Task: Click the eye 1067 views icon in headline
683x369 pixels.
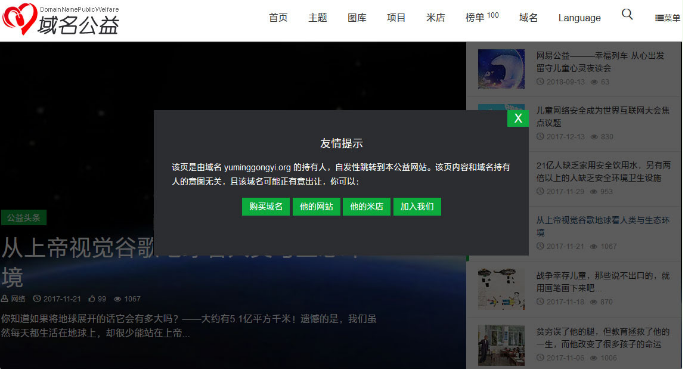Action: (x=117, y=299)
